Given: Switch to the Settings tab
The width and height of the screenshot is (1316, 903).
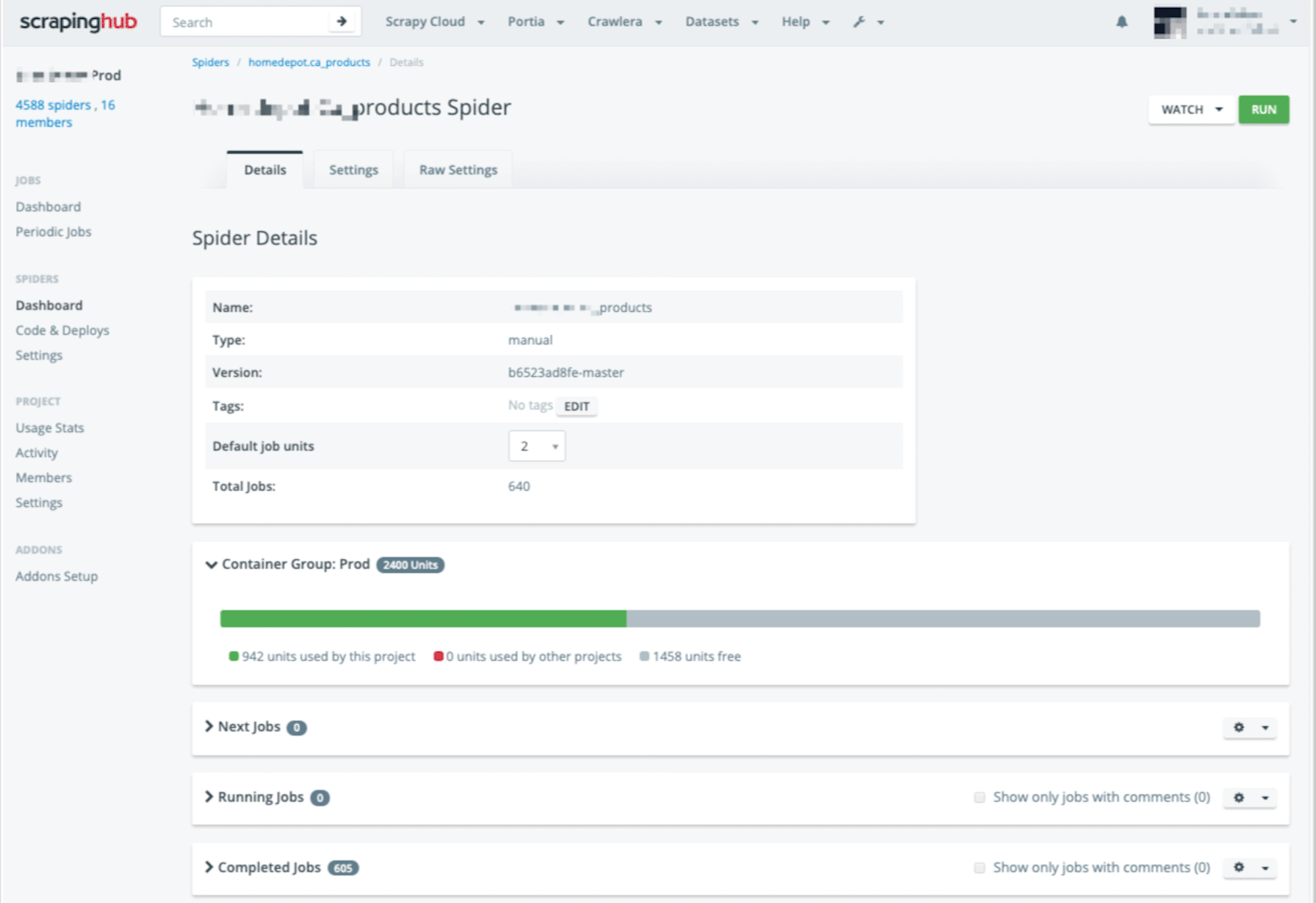Looking at the screenshot, I should 353,170.
